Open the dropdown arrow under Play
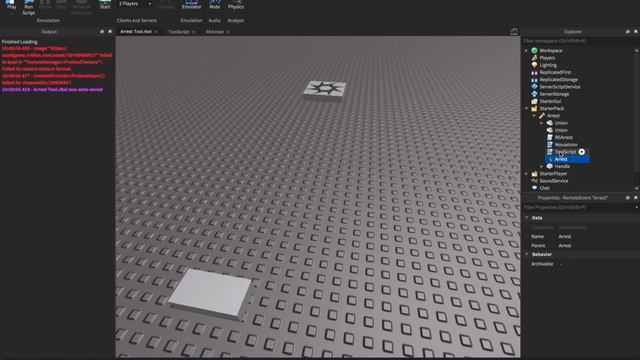 (x=11, y=13)
